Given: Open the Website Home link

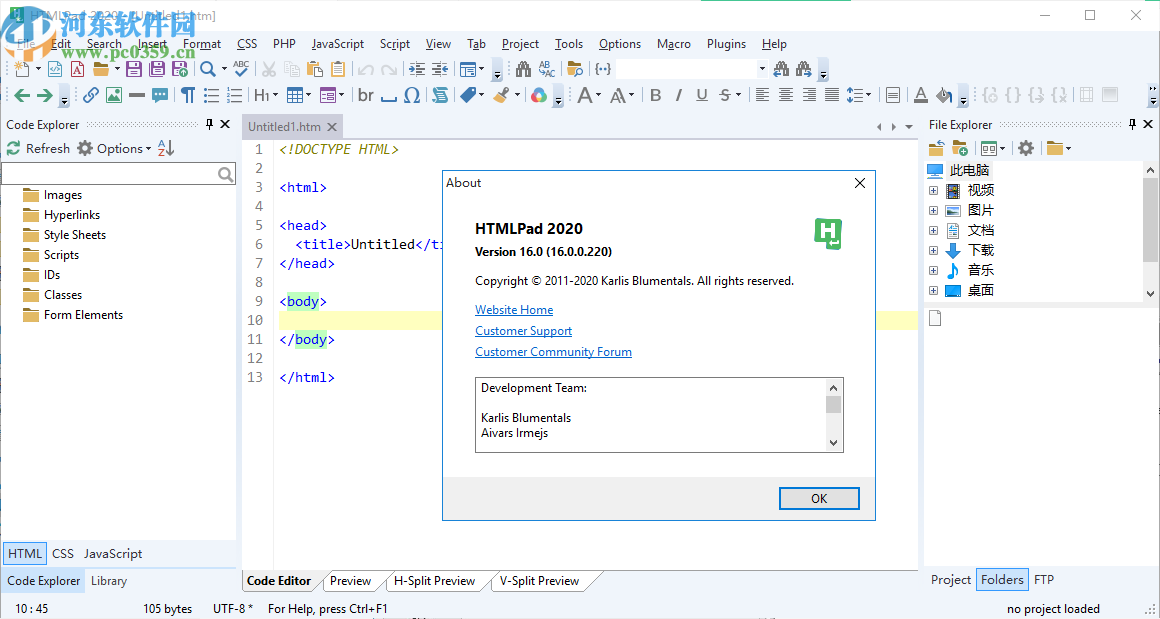Looking at the screenshot, I should pos(514,310).
